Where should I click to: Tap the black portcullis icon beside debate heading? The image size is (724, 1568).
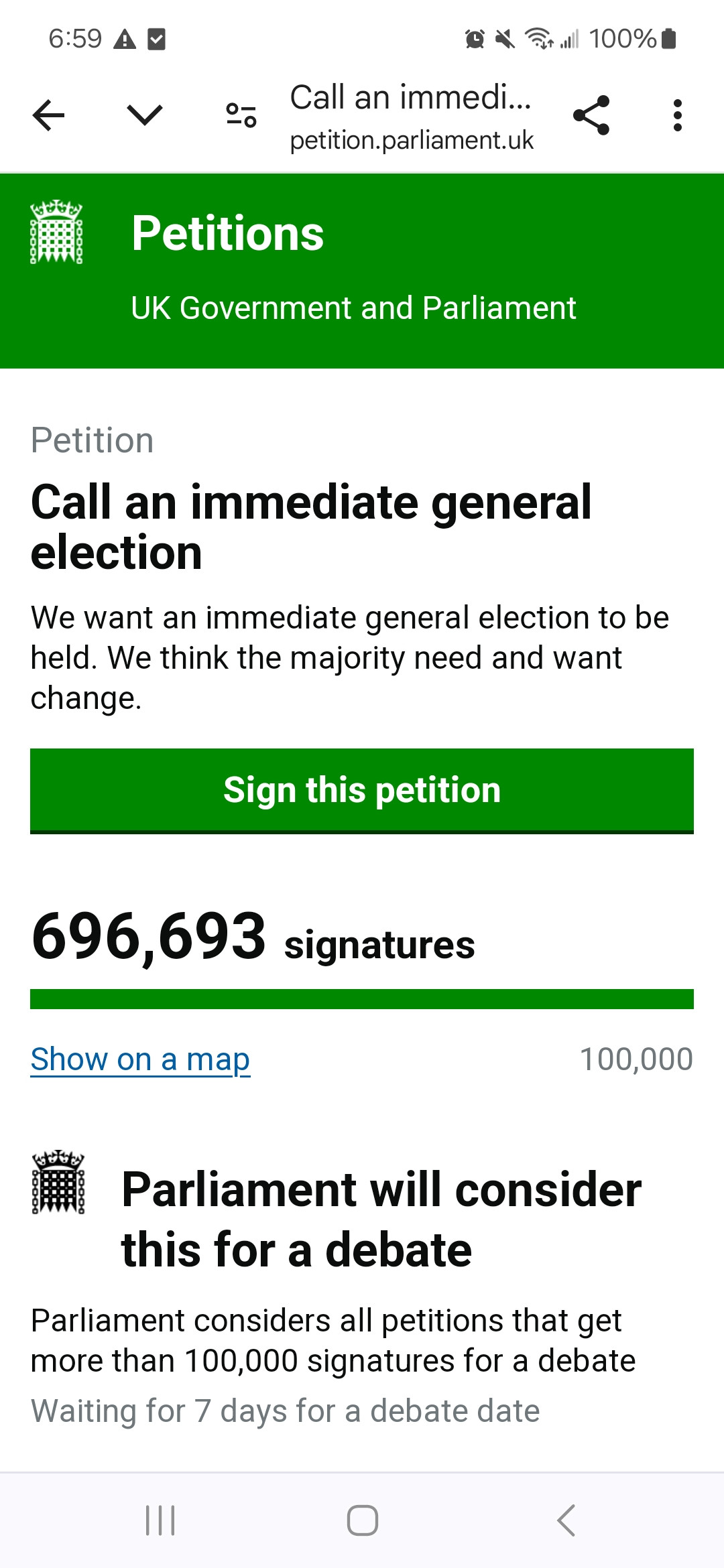coord(58,1182)
